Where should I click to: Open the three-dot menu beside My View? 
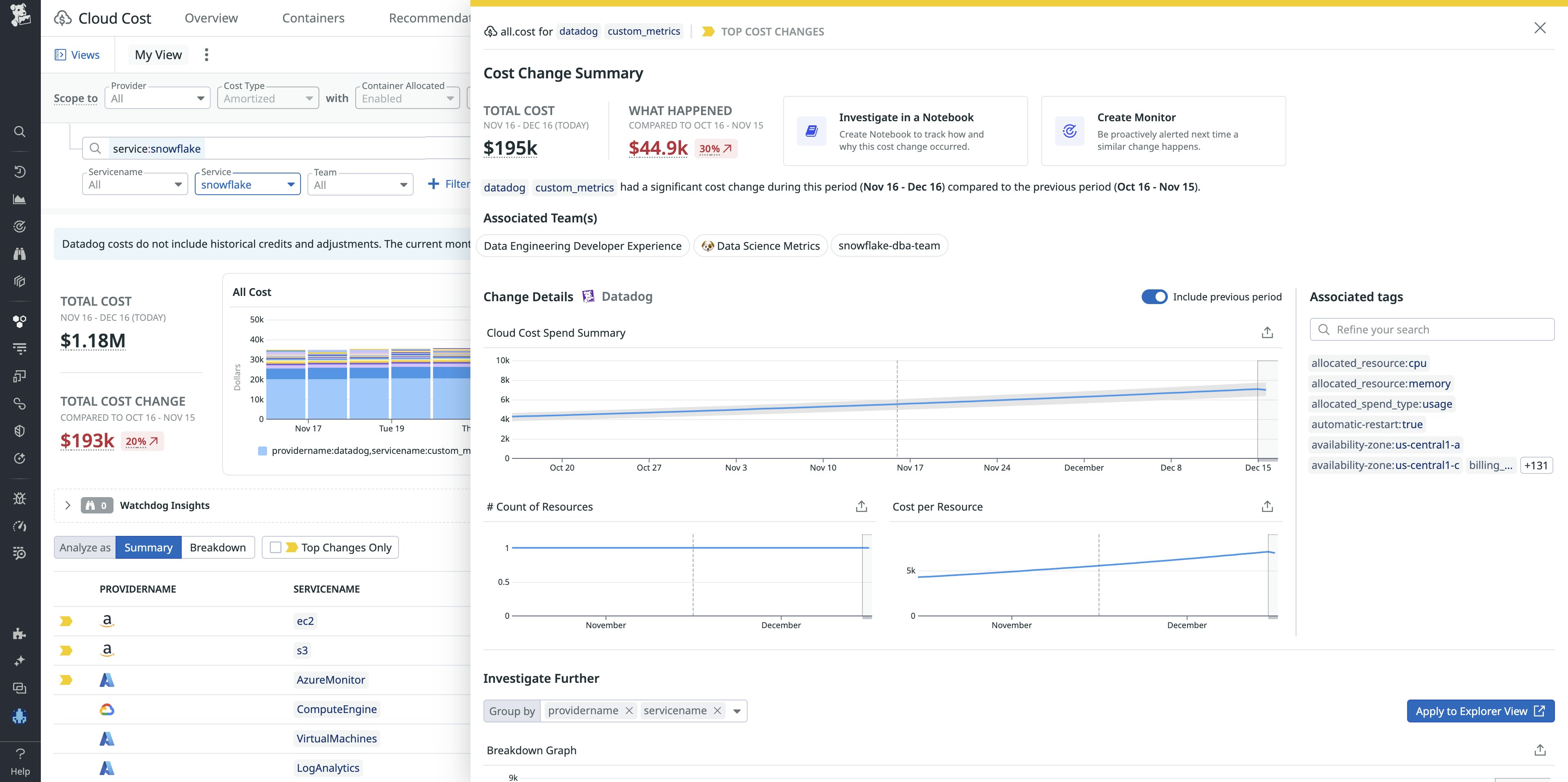pos(206,54)
